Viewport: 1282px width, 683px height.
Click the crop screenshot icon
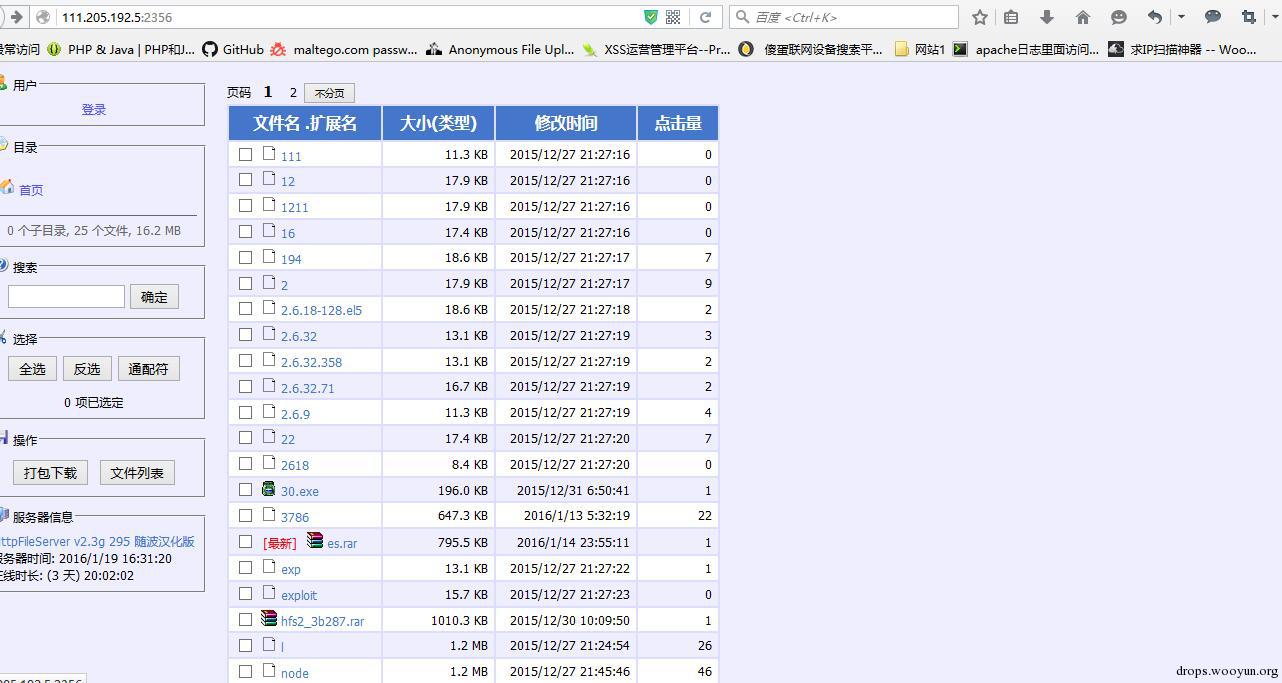[x=1248, y=17]
